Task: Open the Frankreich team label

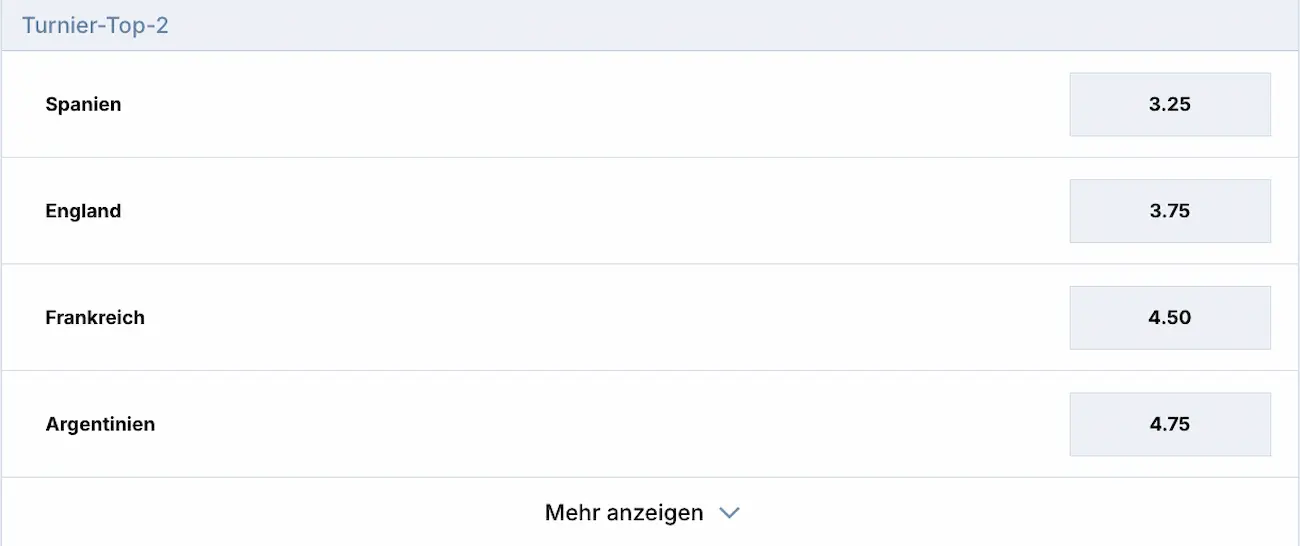Action: [x=95, y=318]
